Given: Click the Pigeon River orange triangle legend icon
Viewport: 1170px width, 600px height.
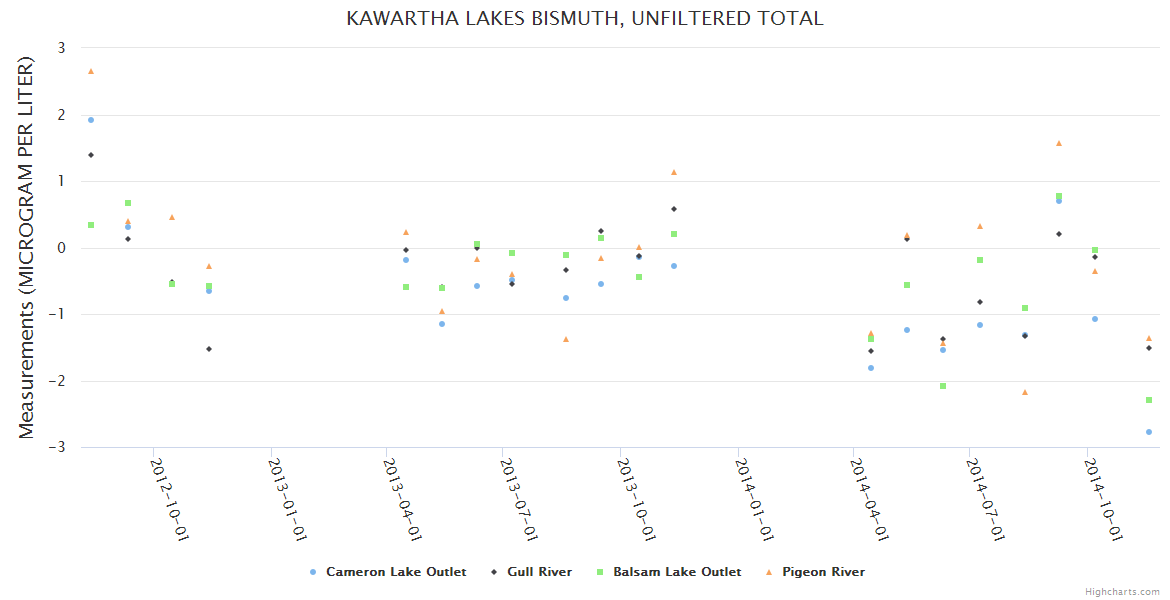Looking at the screenshot, I should [770, 572].
